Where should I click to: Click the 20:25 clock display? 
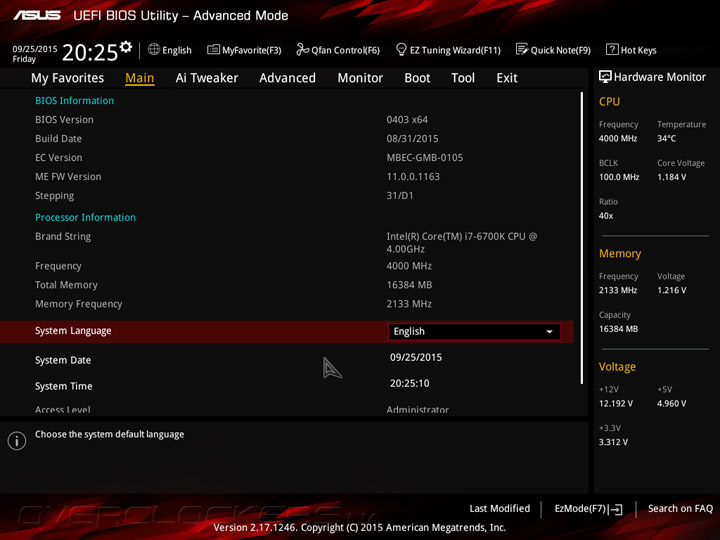[x=90, y=52]
